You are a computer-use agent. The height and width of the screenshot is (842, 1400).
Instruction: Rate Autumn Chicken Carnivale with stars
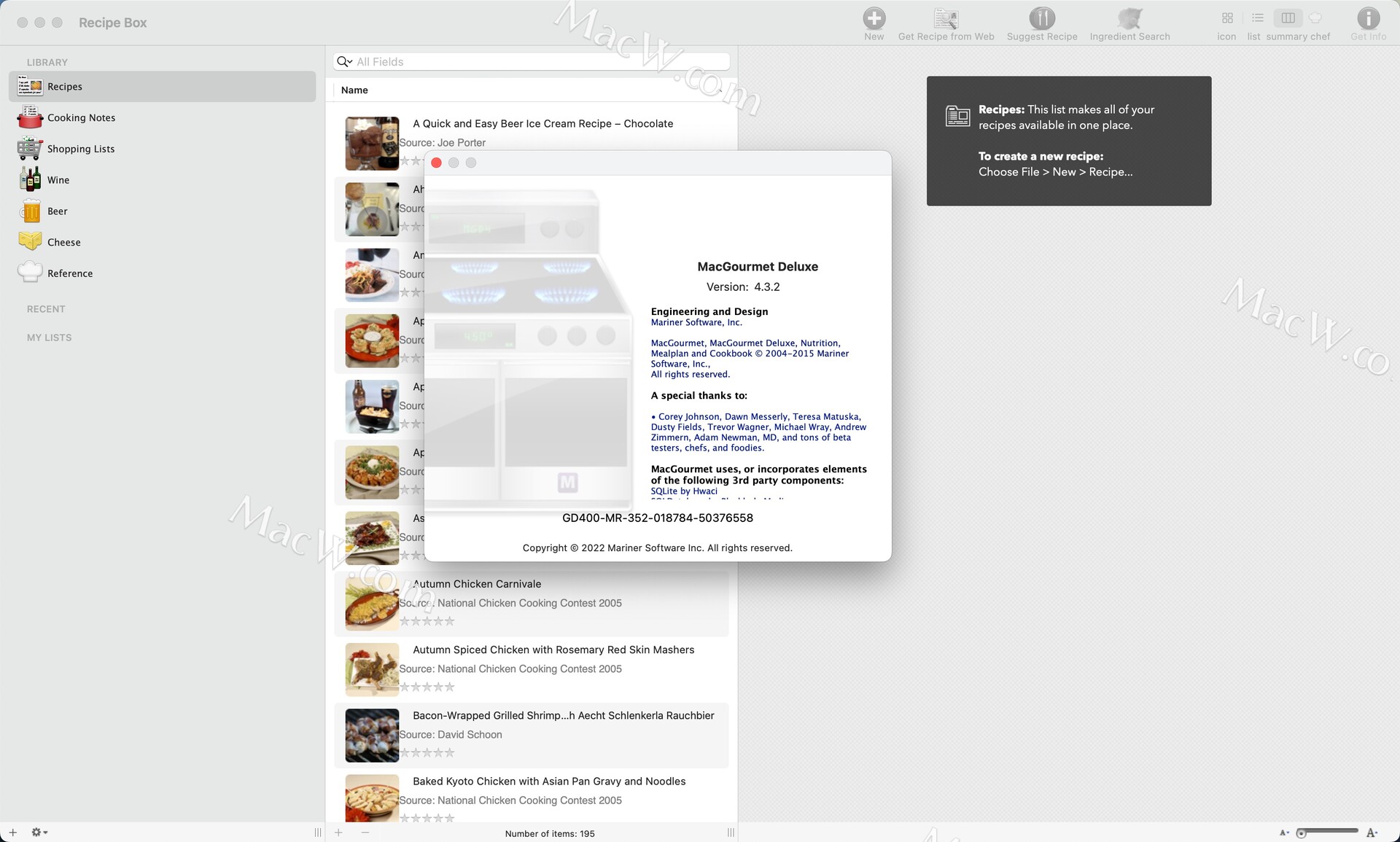[x=427, y=621]
